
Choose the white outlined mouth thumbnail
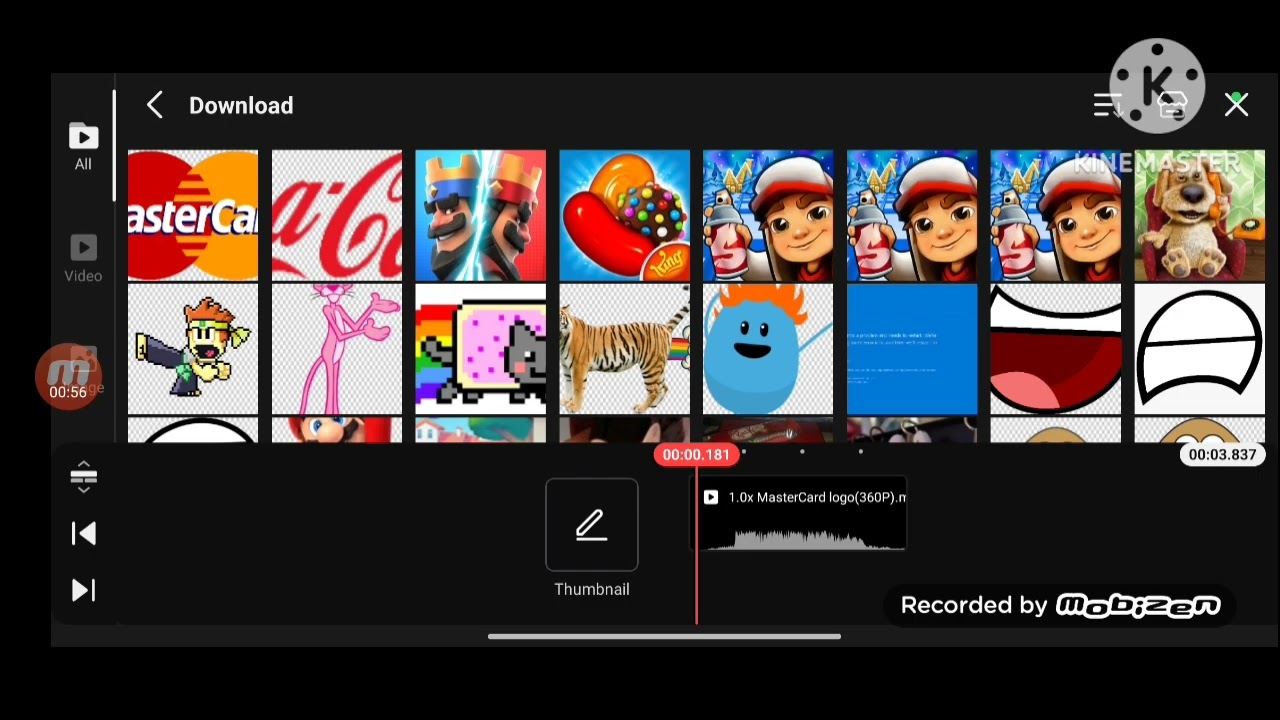click(x=1200, y=349)
